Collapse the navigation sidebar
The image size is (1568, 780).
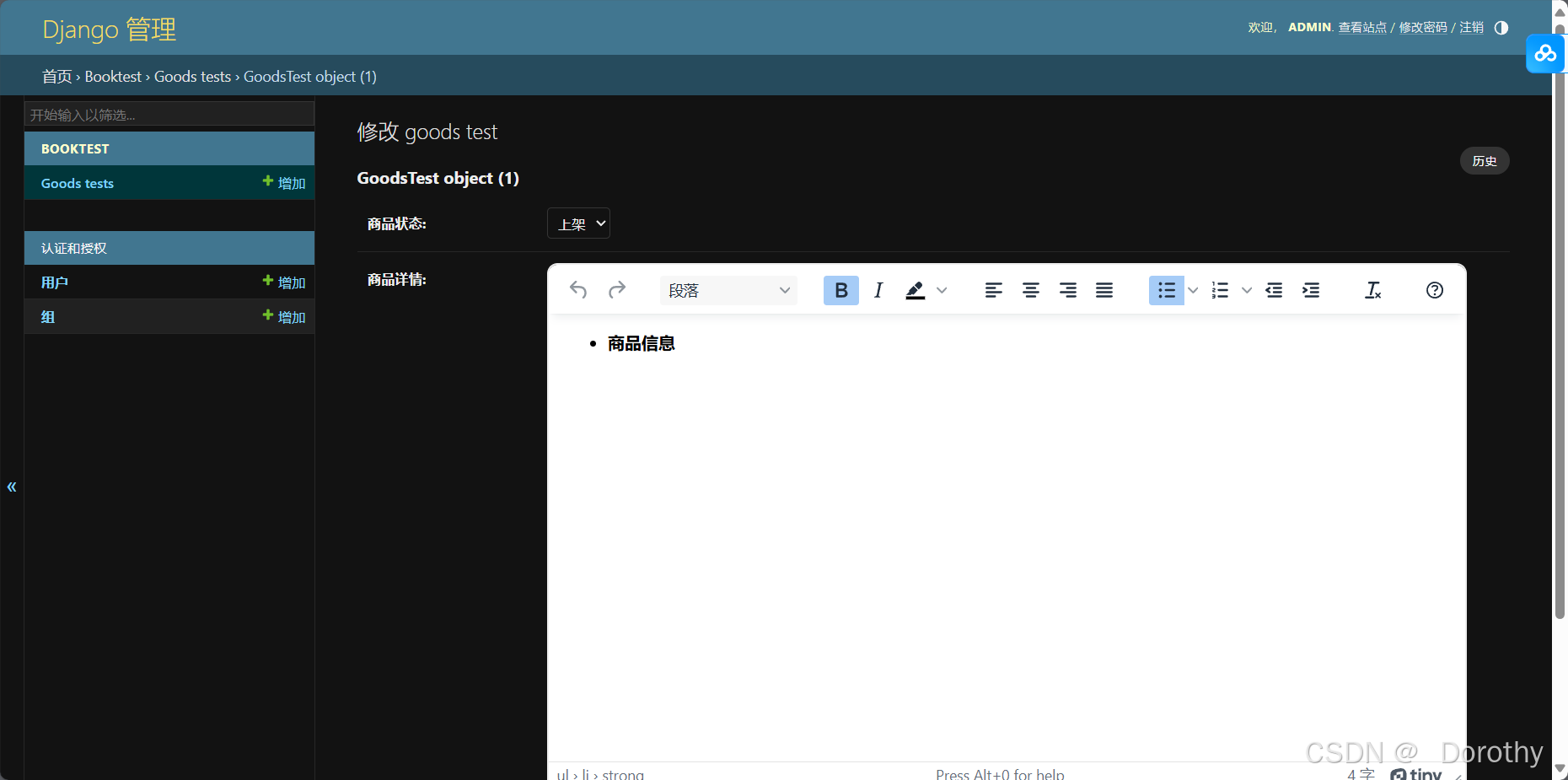(x=12, y=487)
